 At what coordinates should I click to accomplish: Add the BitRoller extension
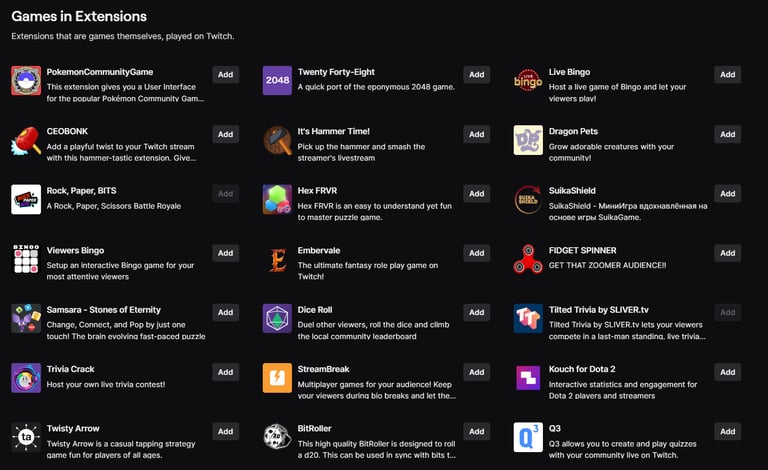click(477, 431)
